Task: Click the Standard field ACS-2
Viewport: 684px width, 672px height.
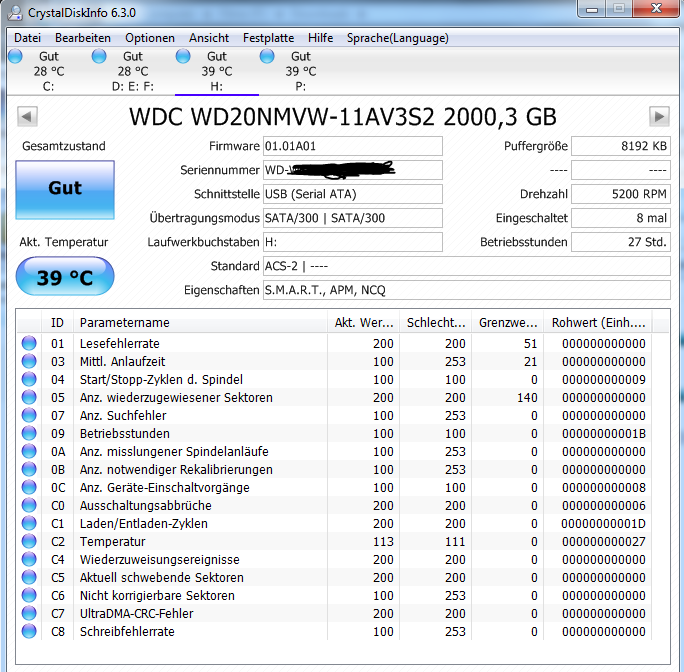Action: 467,266
